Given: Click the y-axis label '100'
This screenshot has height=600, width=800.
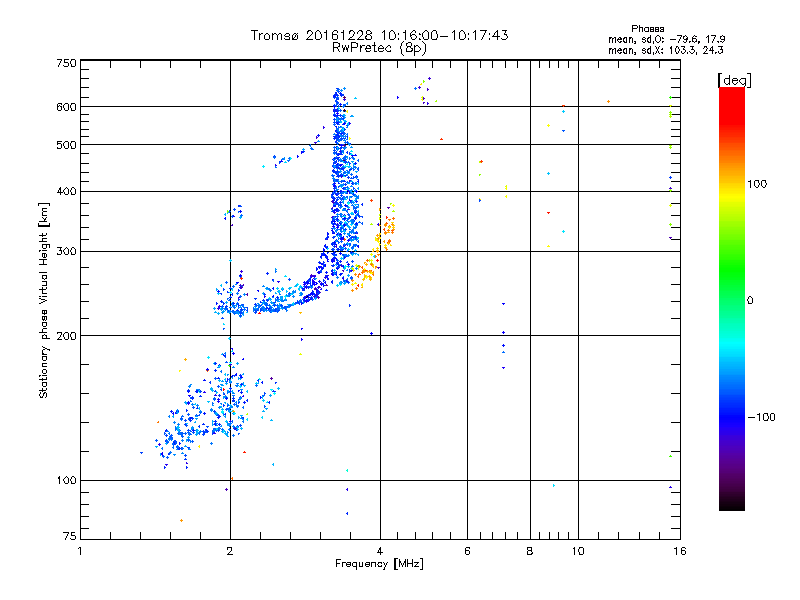Looking at the screenshot, I should (x=66, y=480).
